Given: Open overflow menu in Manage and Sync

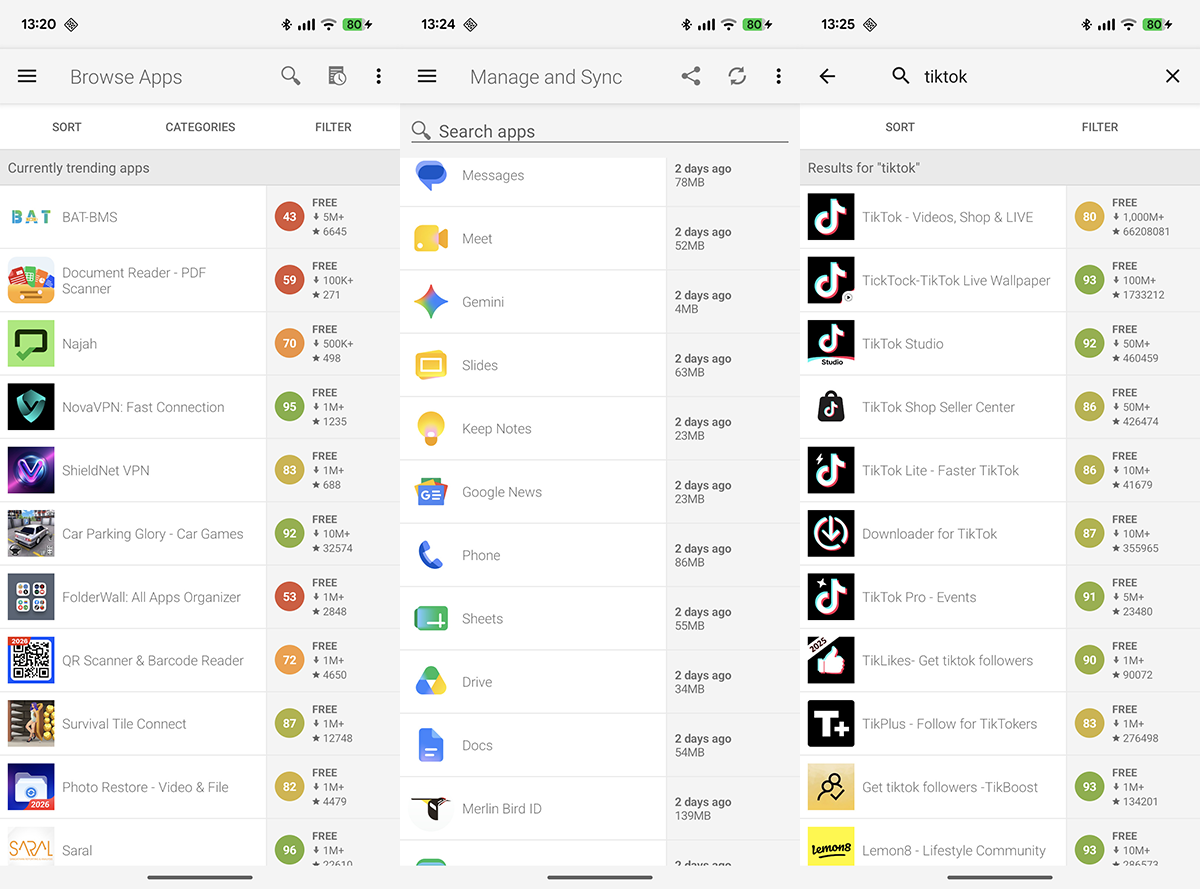Looking at the screenshot, I should point(778,76).
